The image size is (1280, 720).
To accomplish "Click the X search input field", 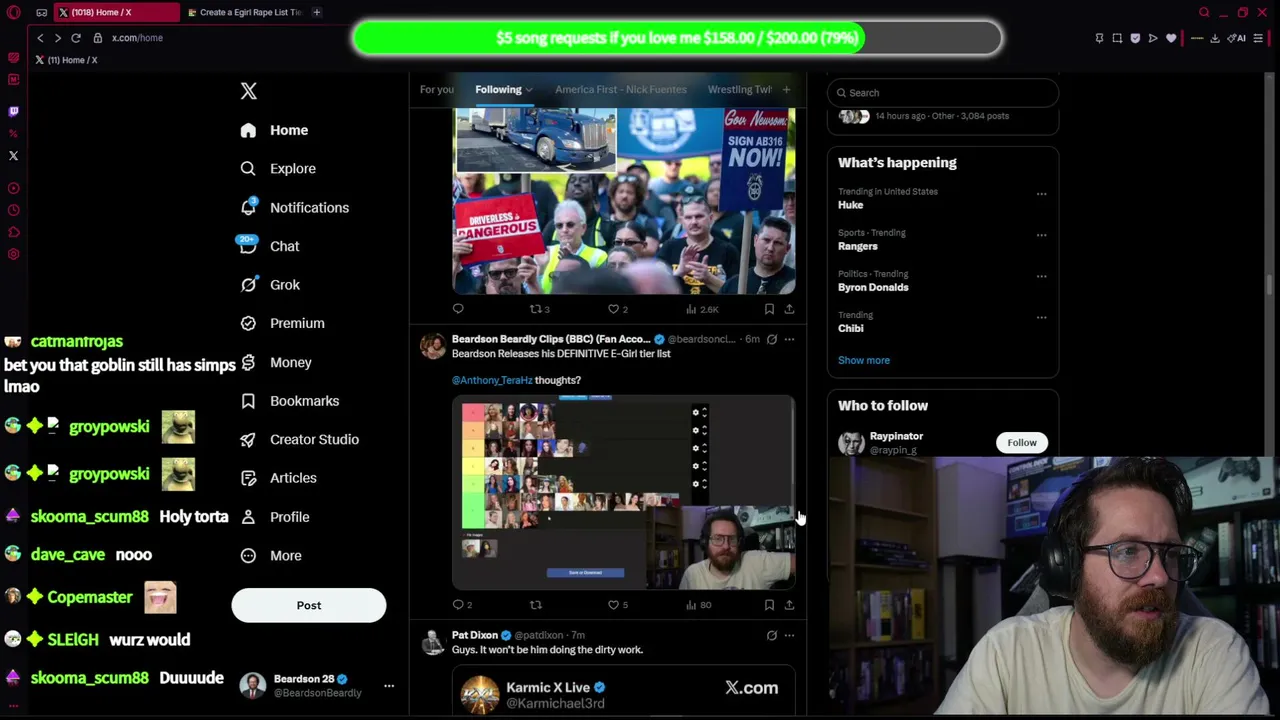I will (x=943, y=93).
